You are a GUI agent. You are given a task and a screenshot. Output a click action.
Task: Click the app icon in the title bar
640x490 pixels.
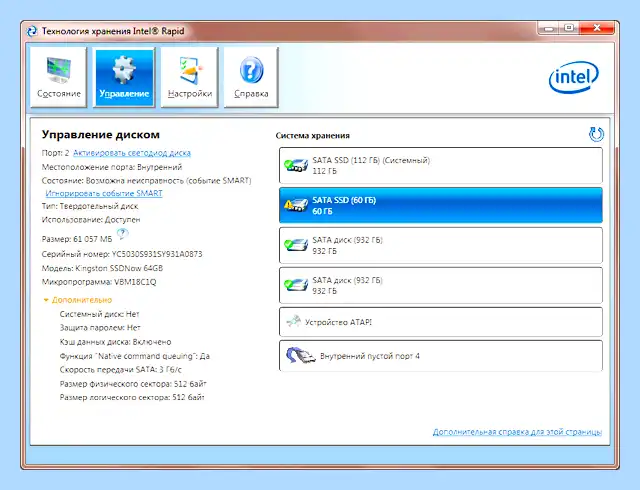click(x=32, y=31)
